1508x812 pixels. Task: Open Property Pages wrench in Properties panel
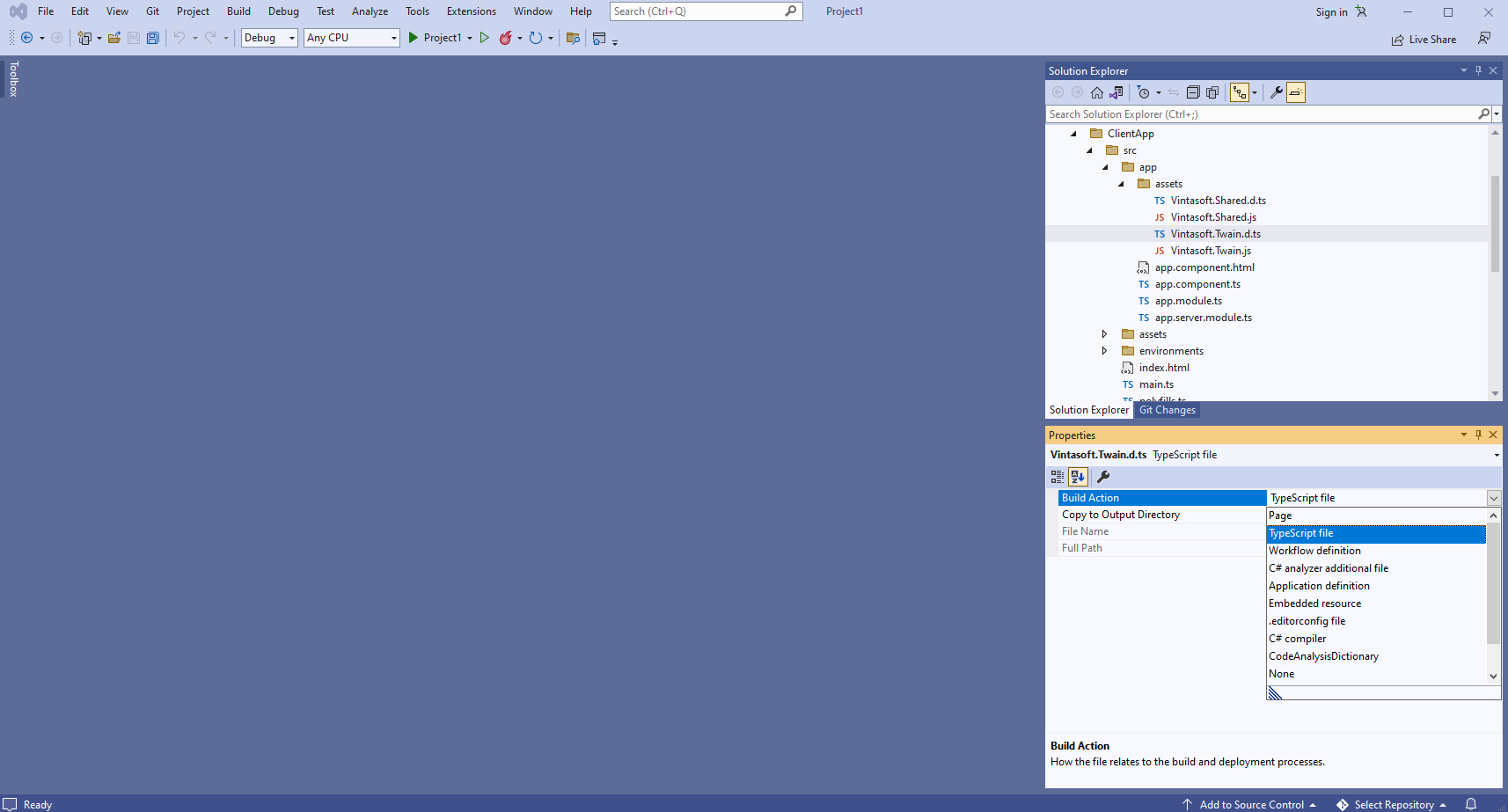[x=1103, y=477]
